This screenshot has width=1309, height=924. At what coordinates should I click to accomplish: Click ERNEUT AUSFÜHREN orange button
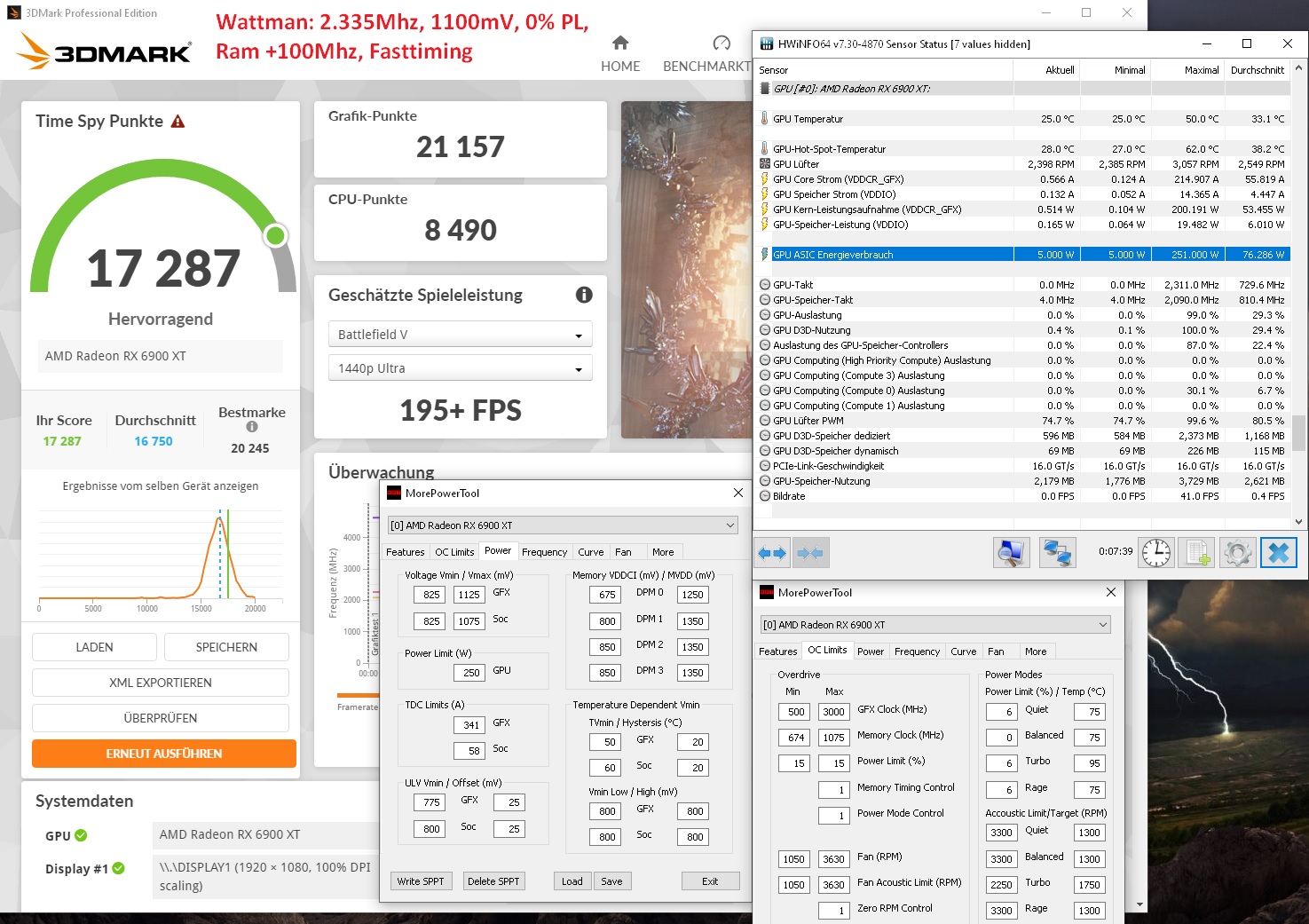pyautogui.click(x=164, y=754)
